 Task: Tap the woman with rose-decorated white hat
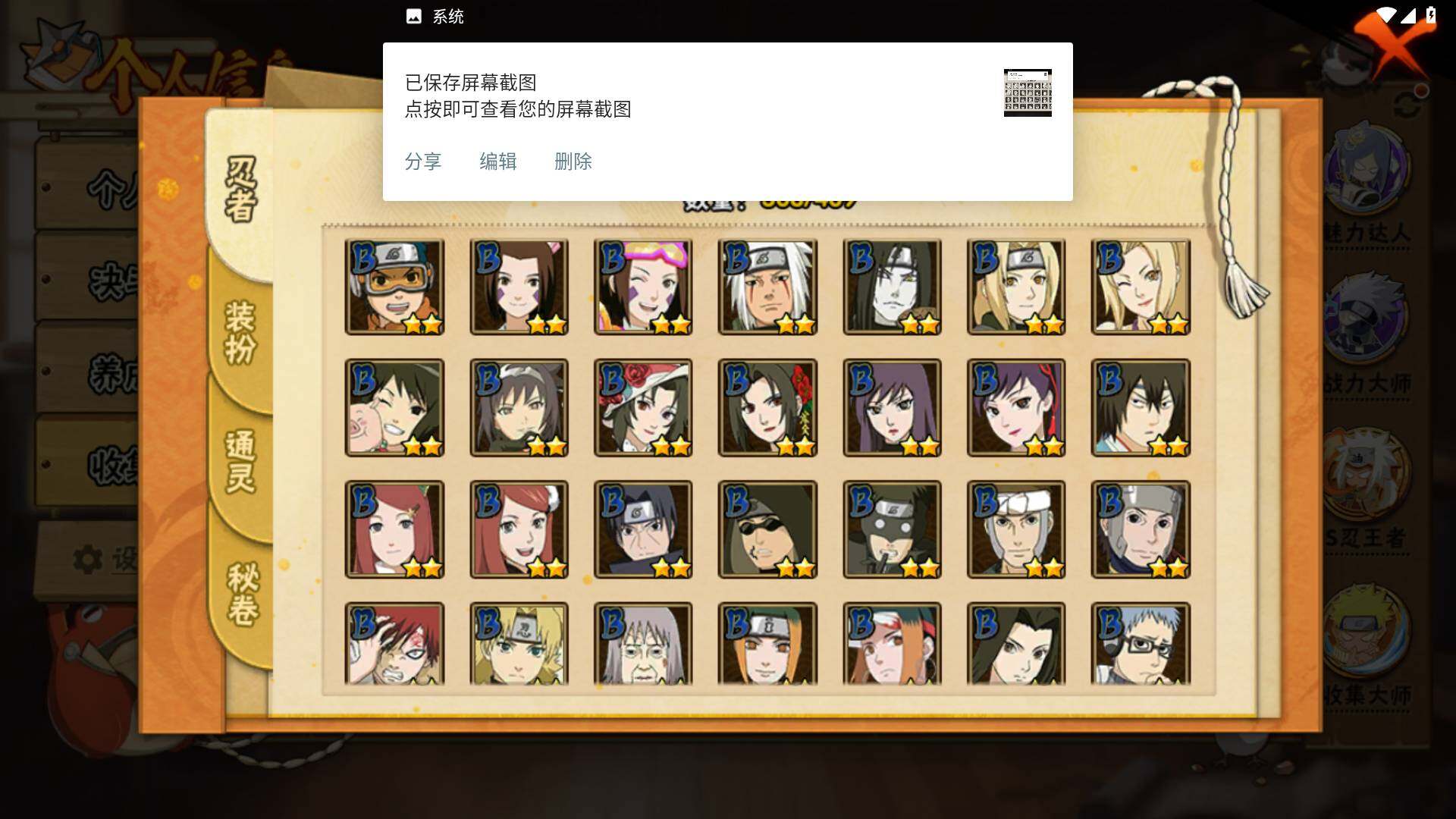click(643, 408)
